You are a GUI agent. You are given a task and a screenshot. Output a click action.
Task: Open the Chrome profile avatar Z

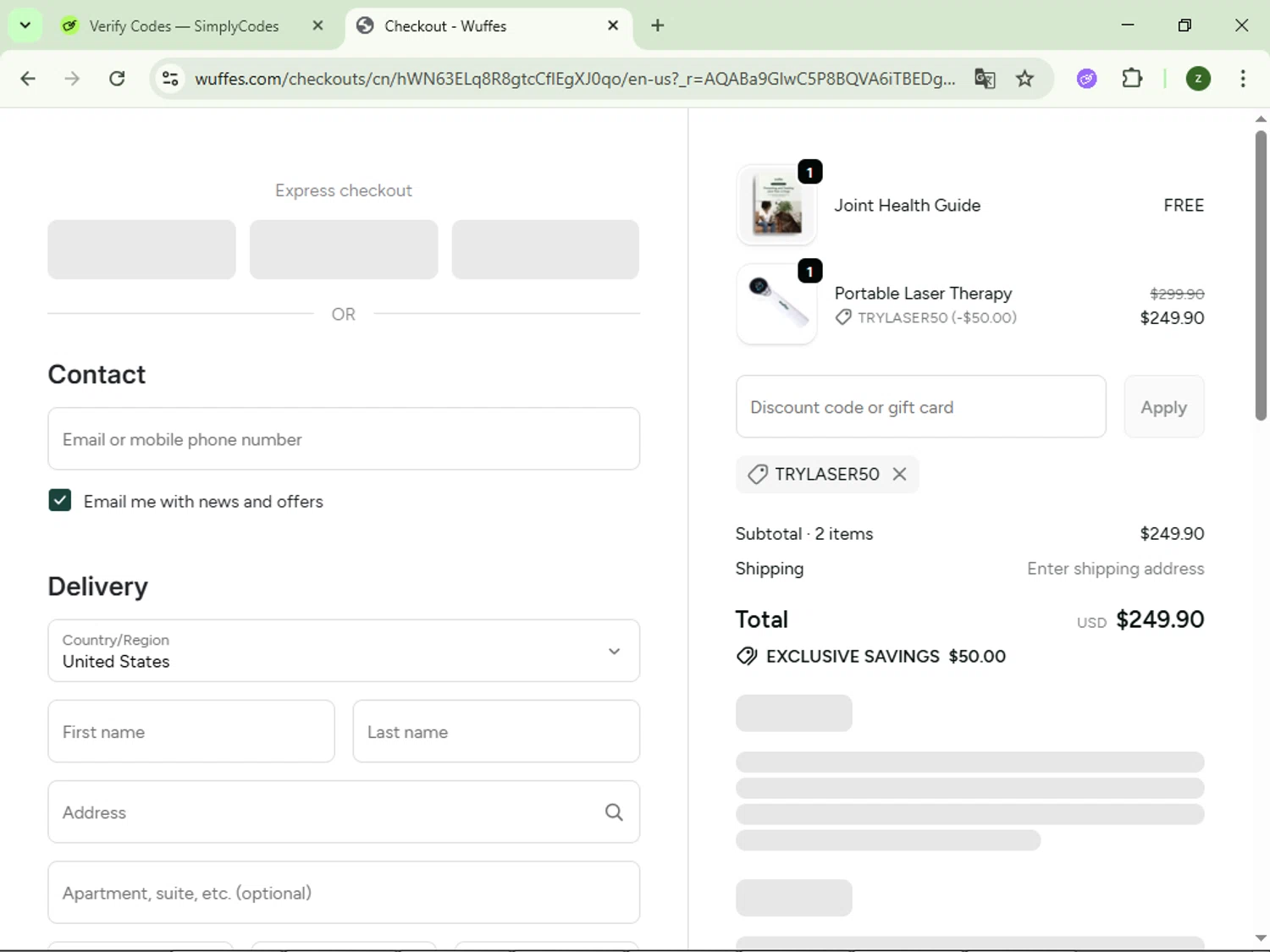click(x=1198, y=79)
